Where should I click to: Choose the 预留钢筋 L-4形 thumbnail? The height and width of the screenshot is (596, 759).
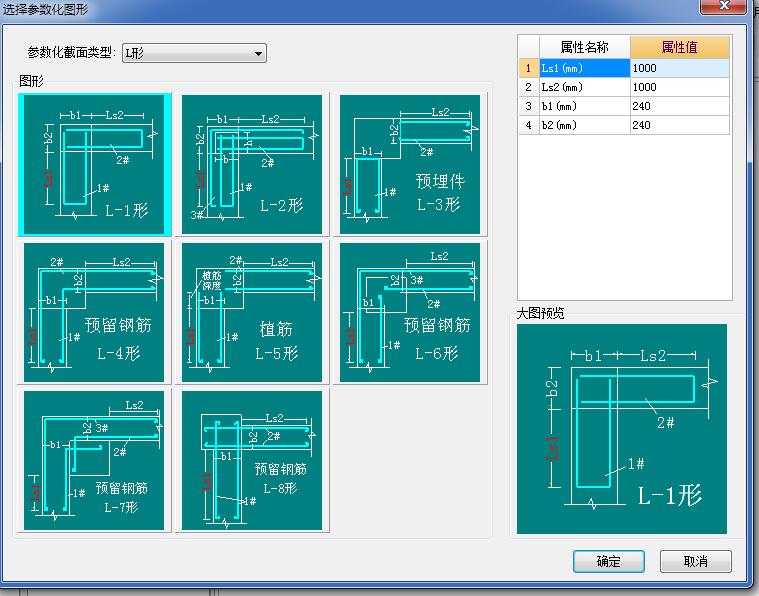(x=94, y=313)
